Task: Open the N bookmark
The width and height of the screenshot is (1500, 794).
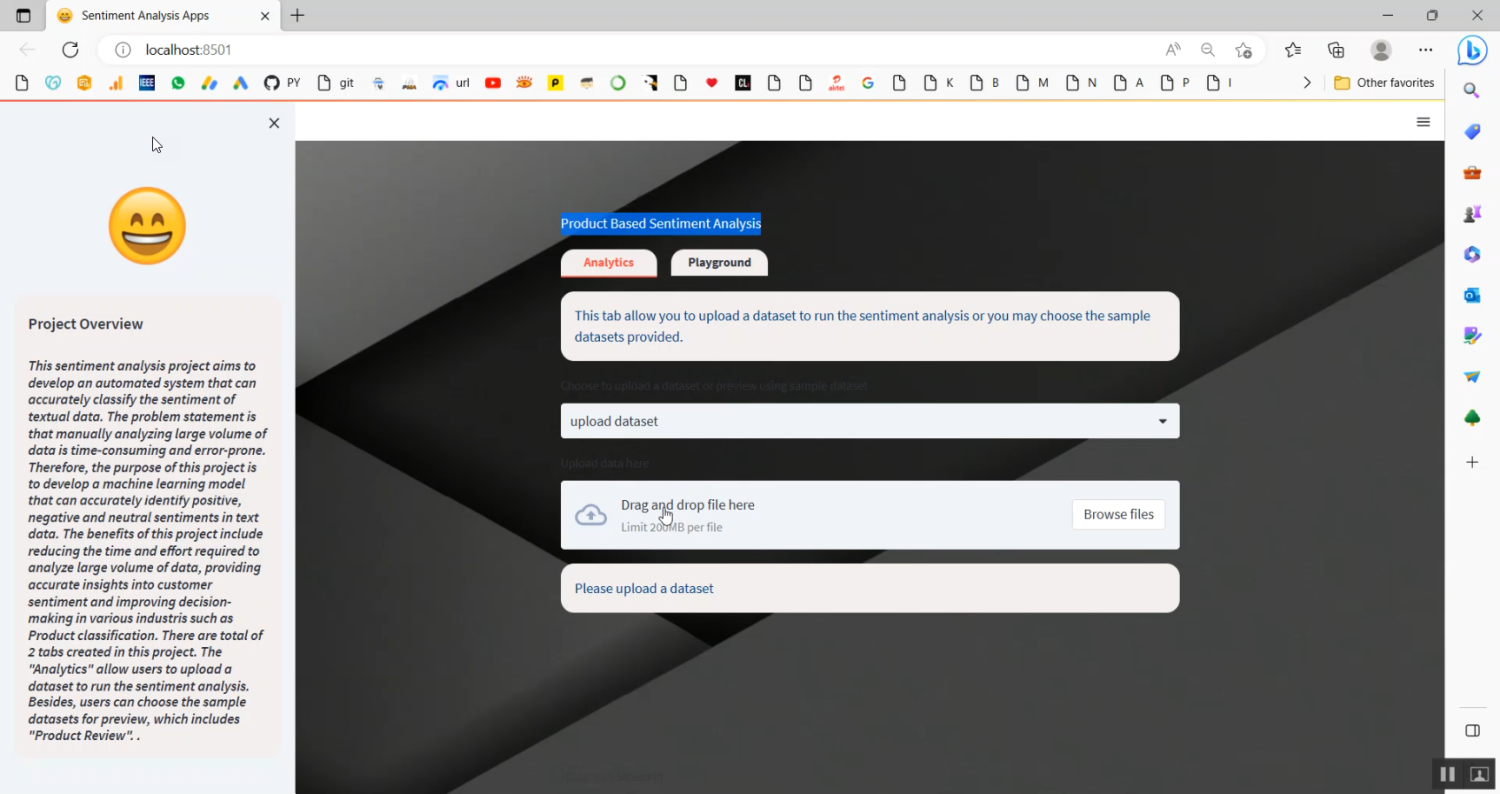Action: 1081,83
